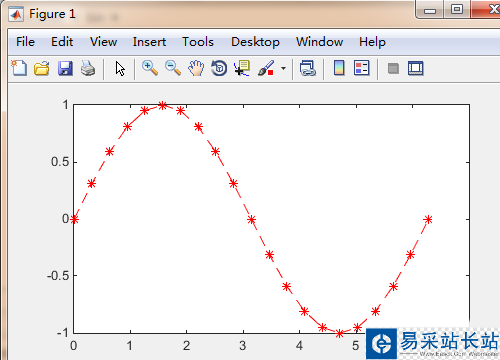Click the New Figure icon
This screenshot has height=360, width=500.
19,68
